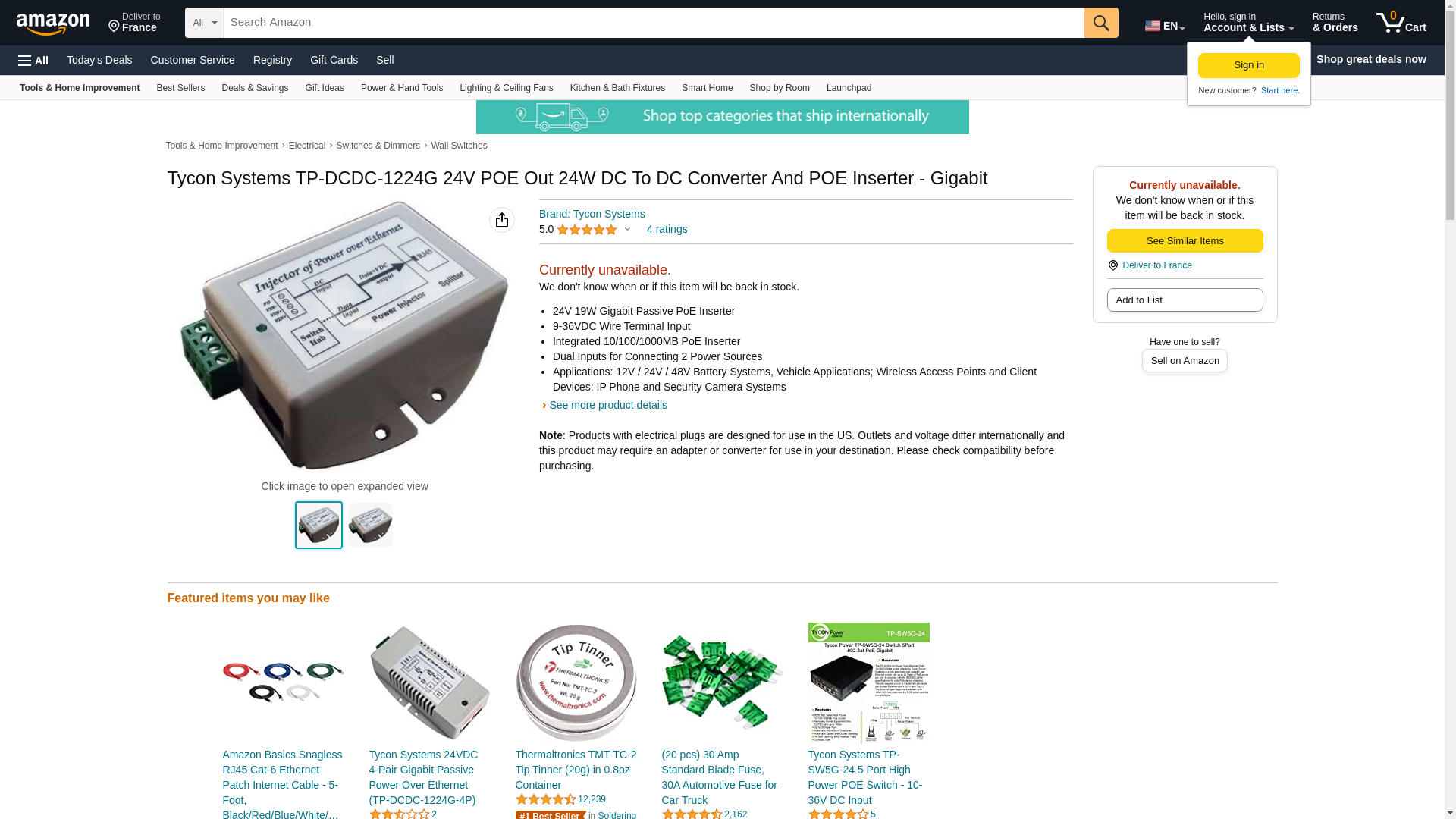Screen dimensions: 1456x819
Task: Click the search magnifier button
Action: pyautogui.click(x=1101, y=23)
